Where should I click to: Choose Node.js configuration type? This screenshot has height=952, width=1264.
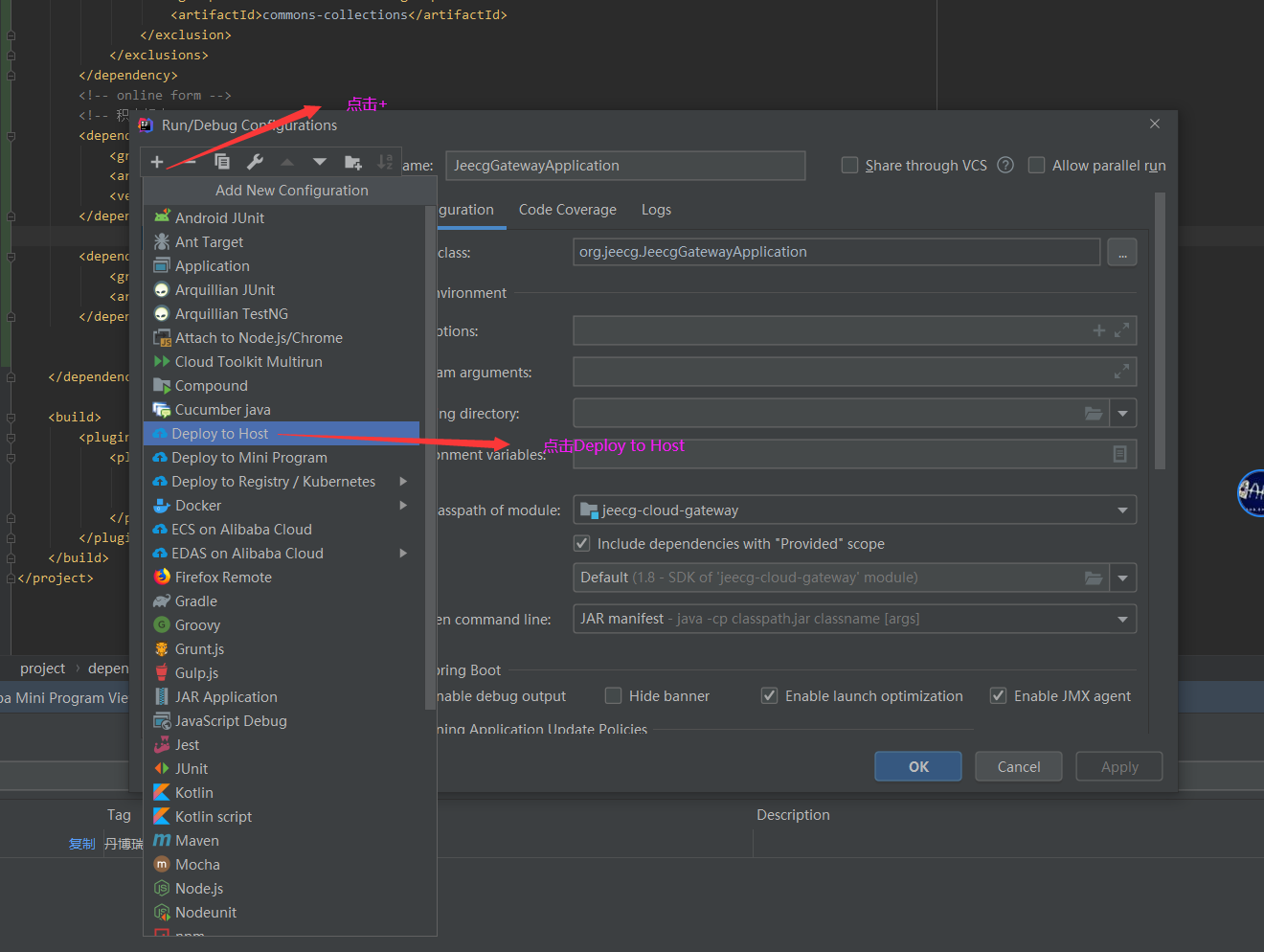pyautogui.click(x=282, y=888)
